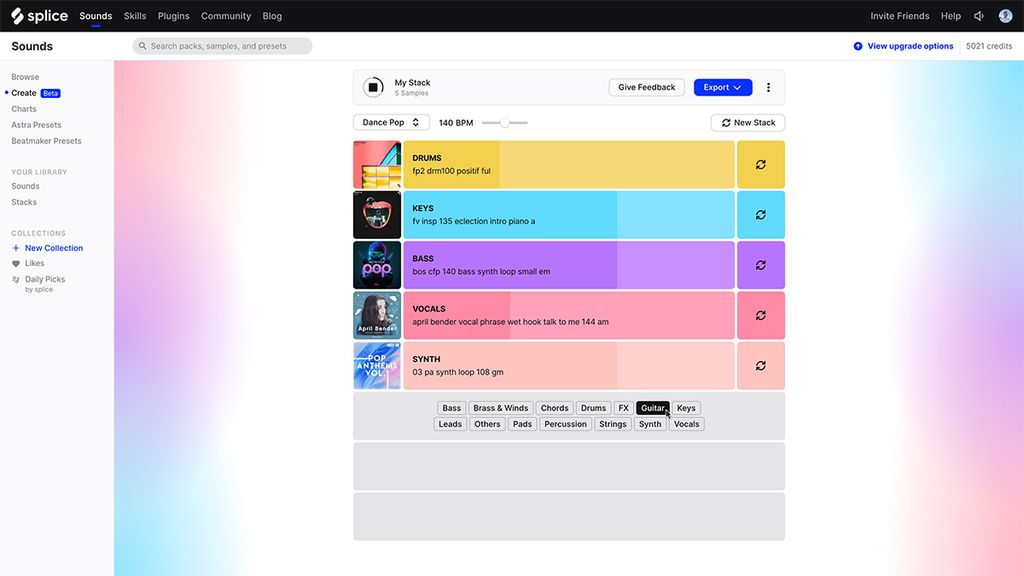Adjust the 140 BPM slider

[505, 121]
